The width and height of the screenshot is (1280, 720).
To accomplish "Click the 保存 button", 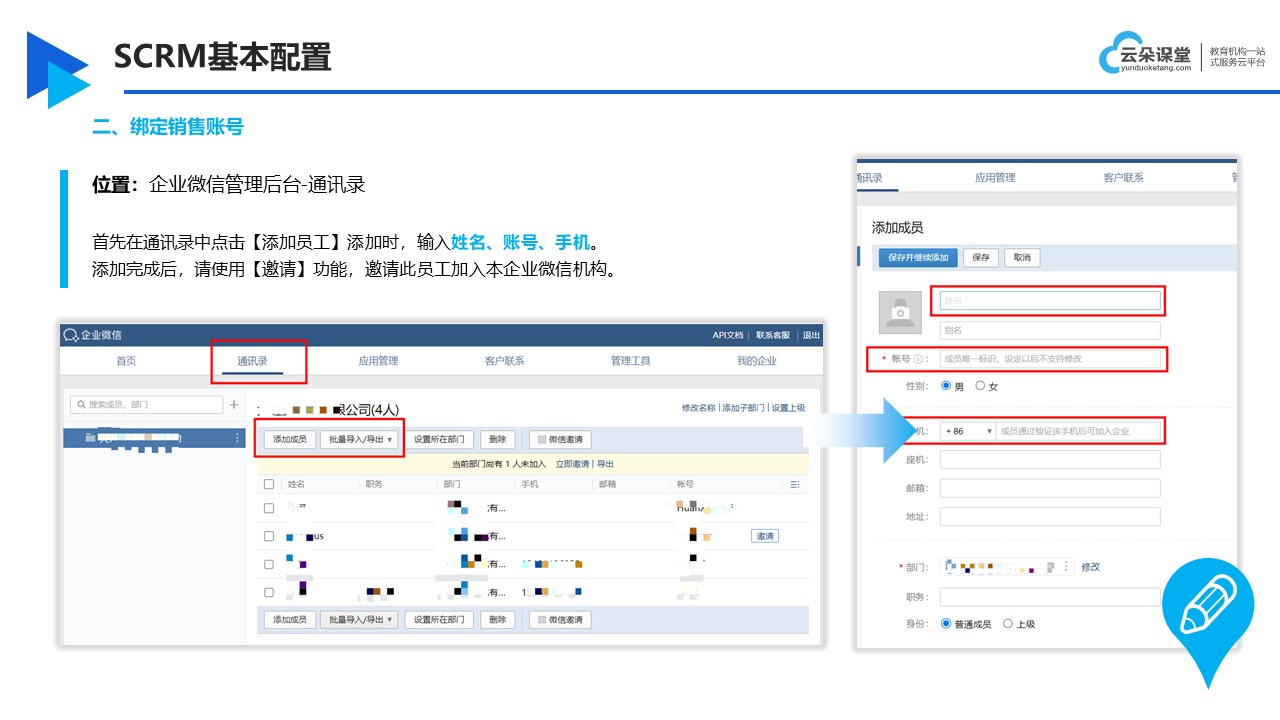I will (x=981, y=257).
